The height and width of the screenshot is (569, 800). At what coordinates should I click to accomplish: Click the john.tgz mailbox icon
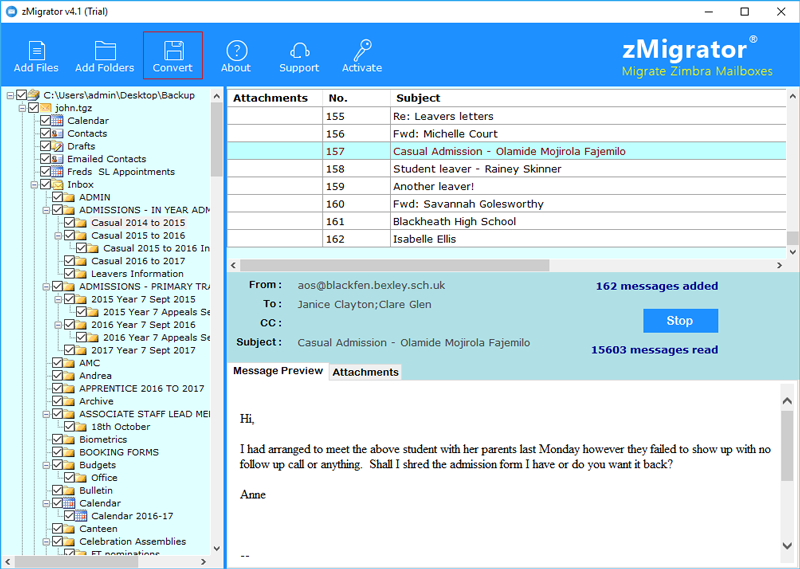click(x=46, y=108)
